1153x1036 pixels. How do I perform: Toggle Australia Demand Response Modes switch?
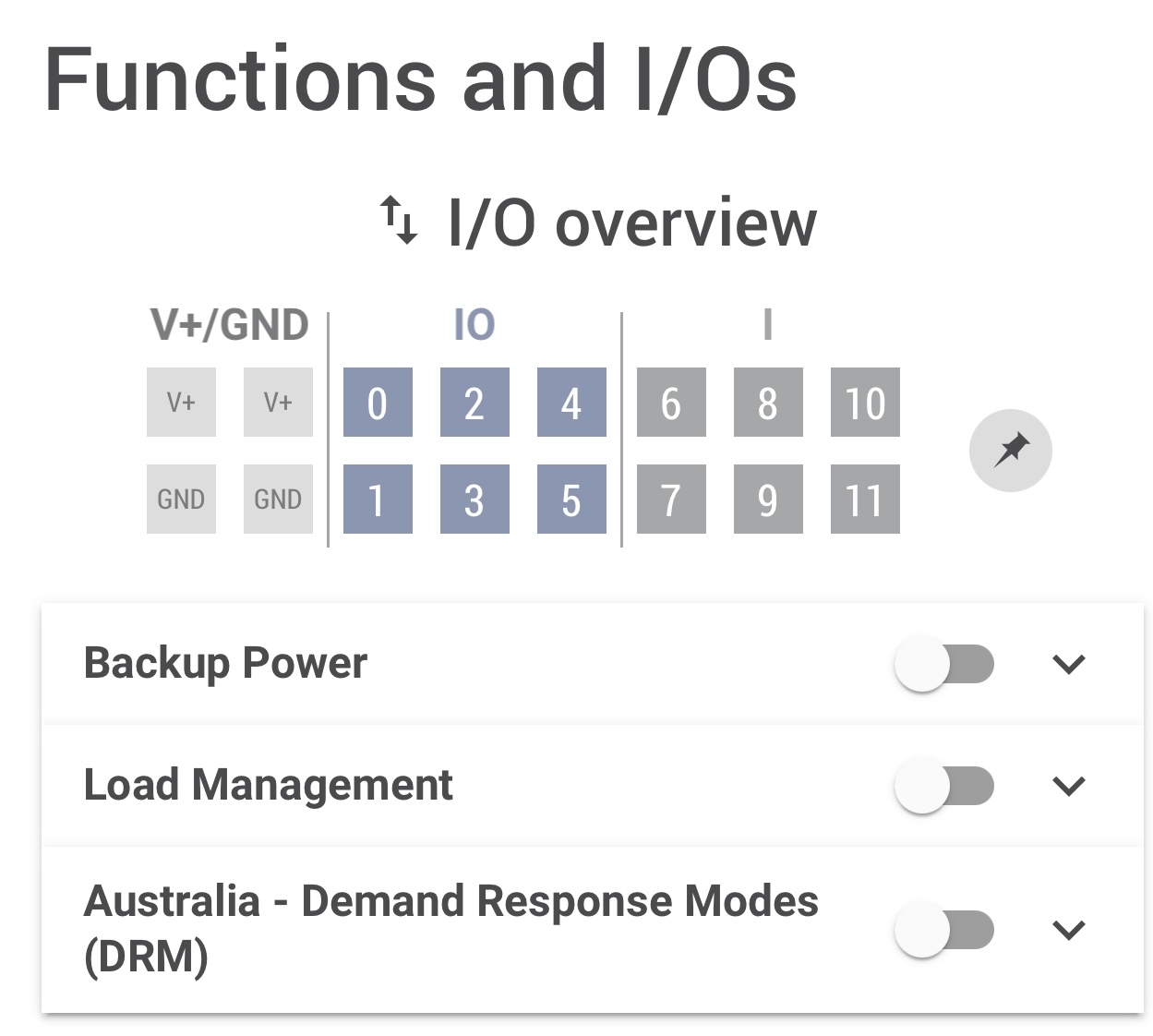(943, 929)
